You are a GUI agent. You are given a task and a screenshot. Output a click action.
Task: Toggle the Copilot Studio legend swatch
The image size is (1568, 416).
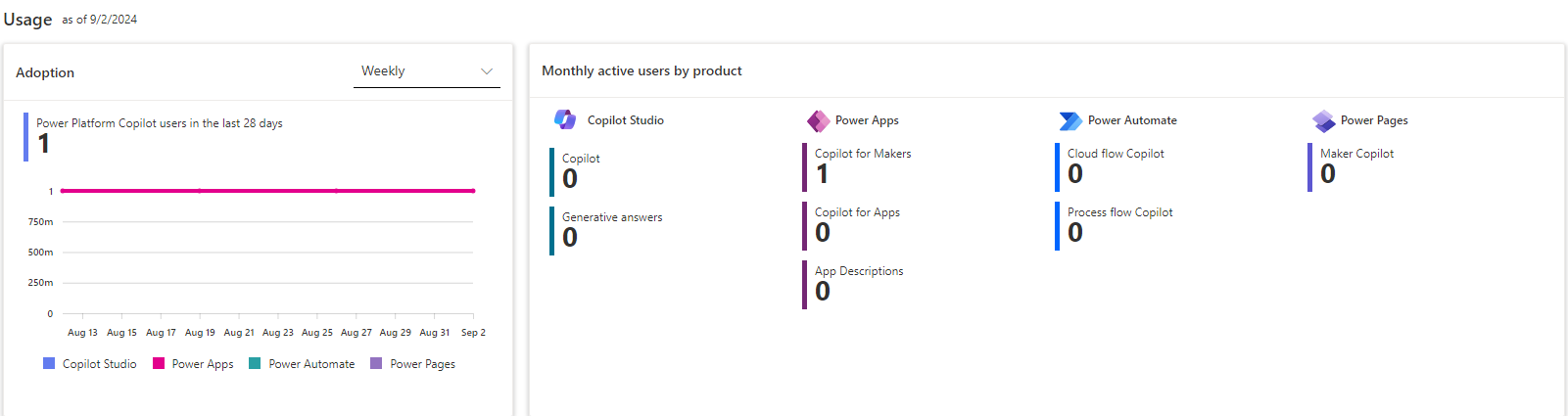pos(49,363)
